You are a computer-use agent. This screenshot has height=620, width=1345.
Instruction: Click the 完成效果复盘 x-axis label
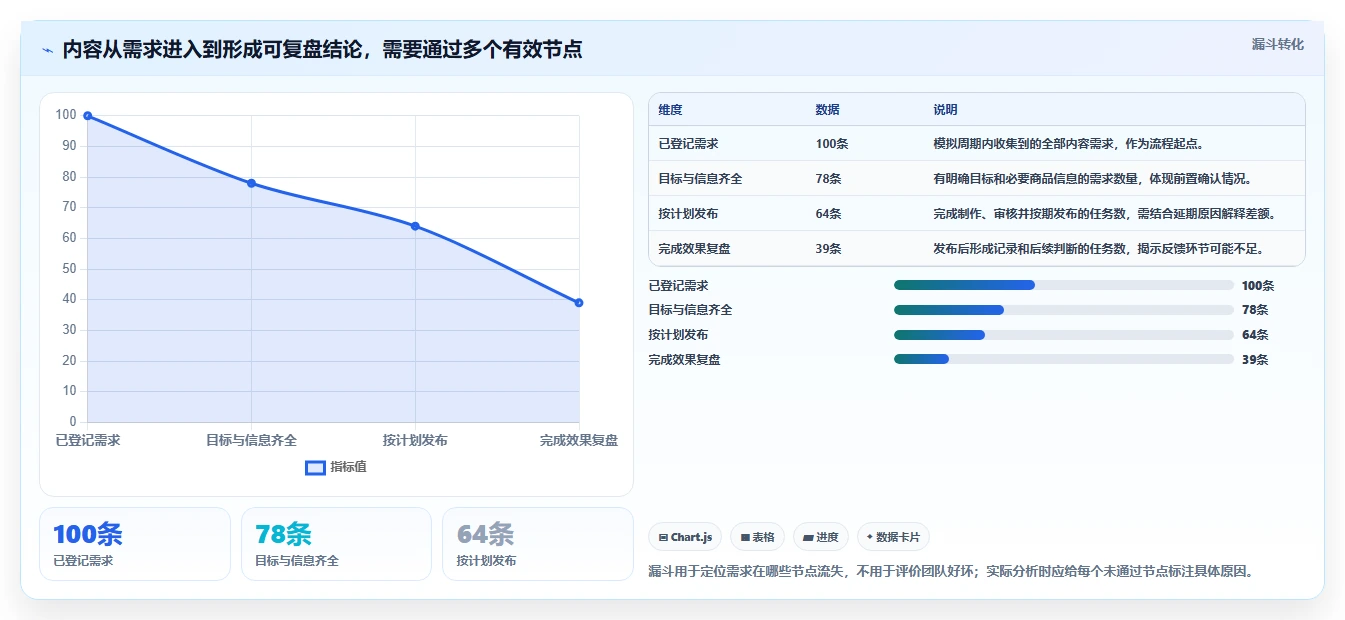[579, 440]
